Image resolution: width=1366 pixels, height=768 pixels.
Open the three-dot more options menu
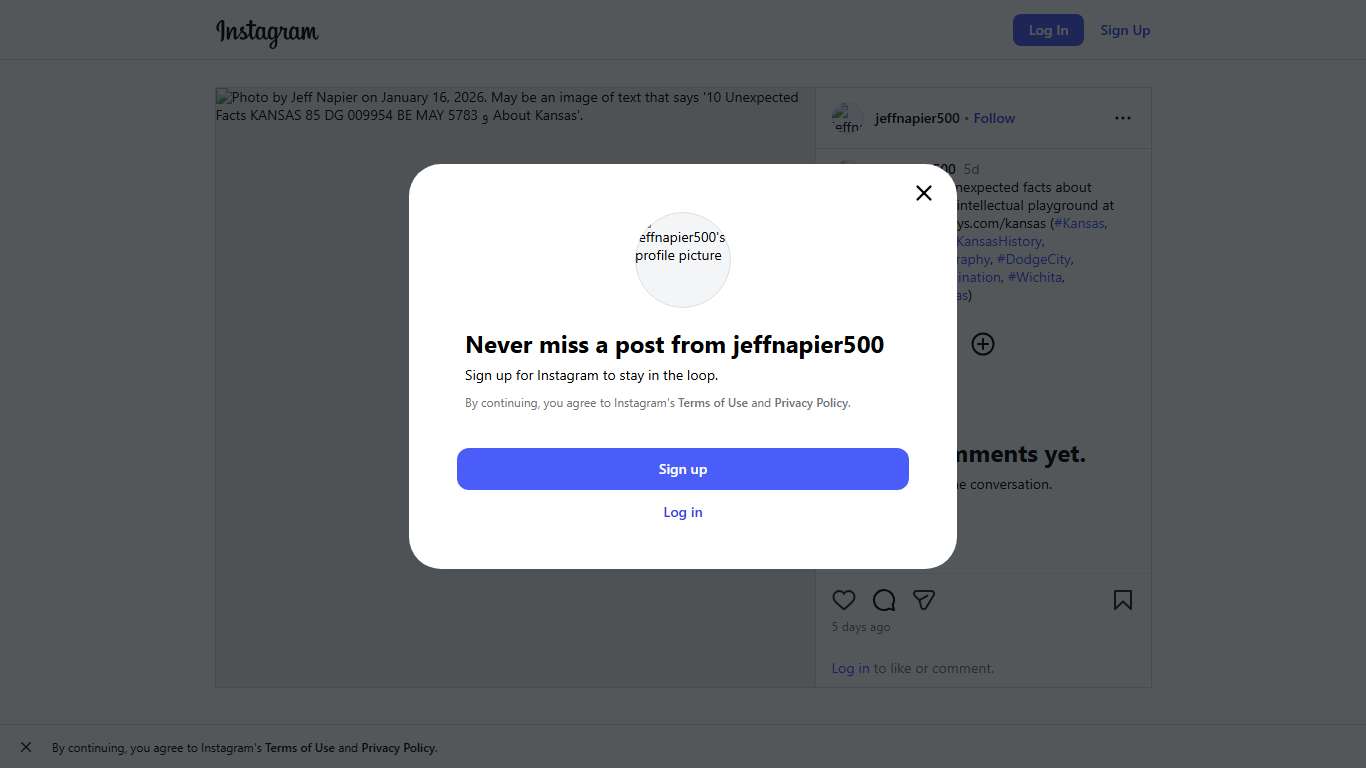[x=1123, y=118]
